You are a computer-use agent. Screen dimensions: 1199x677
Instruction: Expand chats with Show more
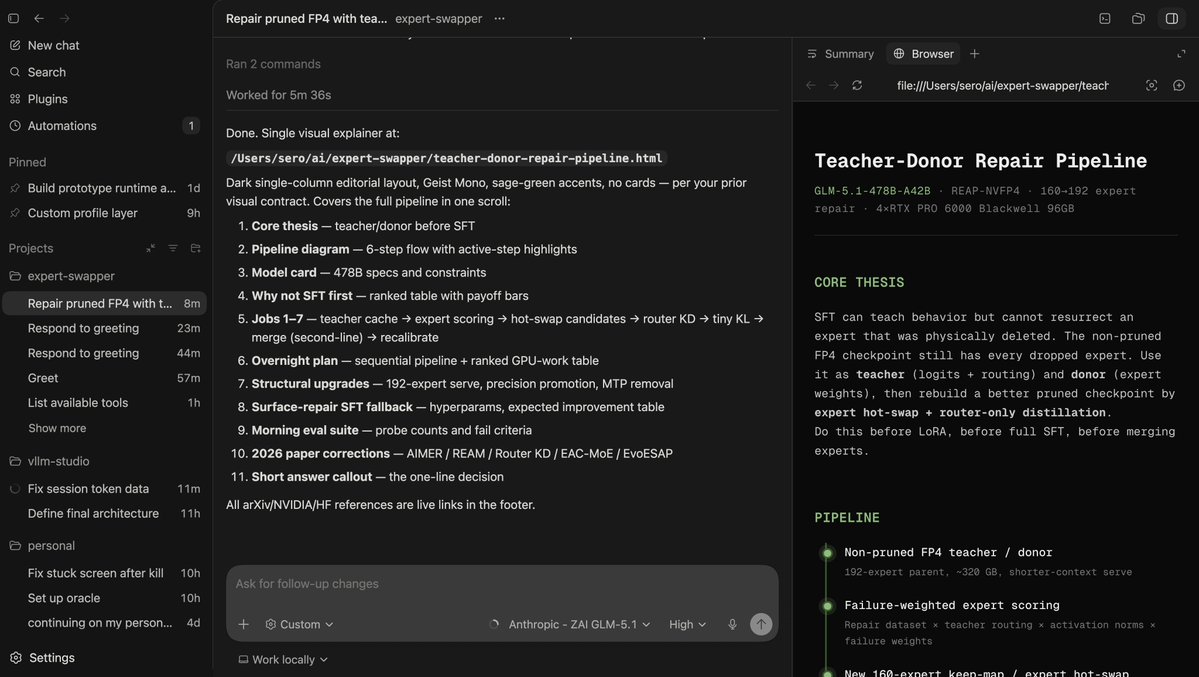tap(57, 428)
